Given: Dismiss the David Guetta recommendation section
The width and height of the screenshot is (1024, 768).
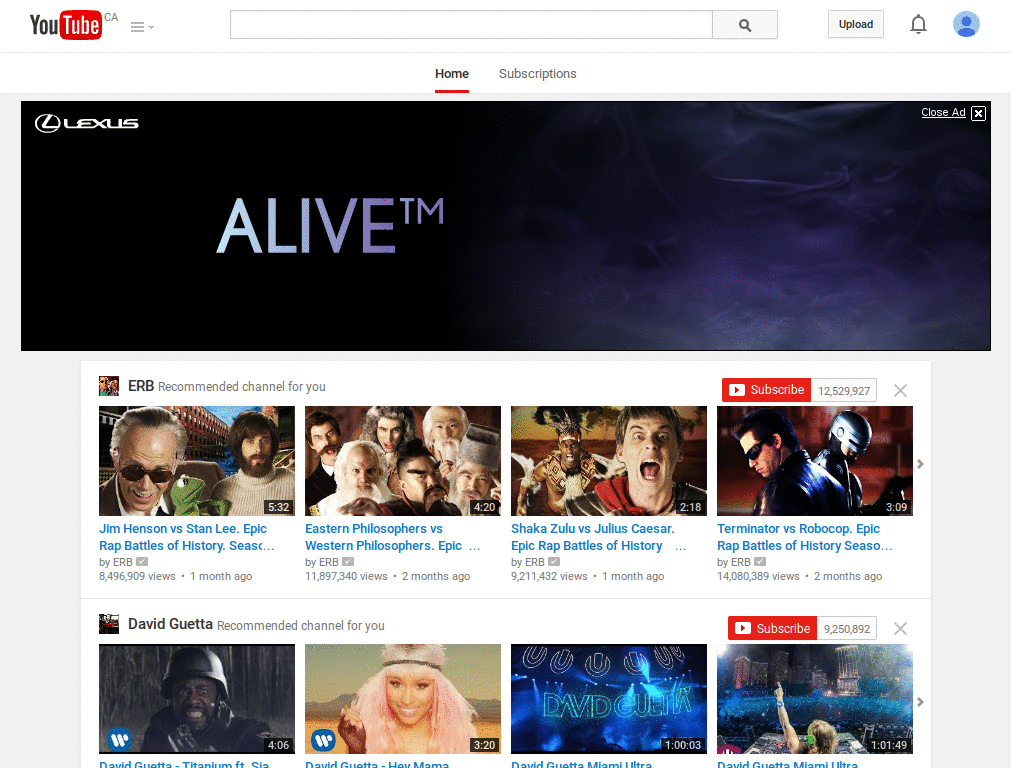Looking at the screenshot, I should coord(900,628).
